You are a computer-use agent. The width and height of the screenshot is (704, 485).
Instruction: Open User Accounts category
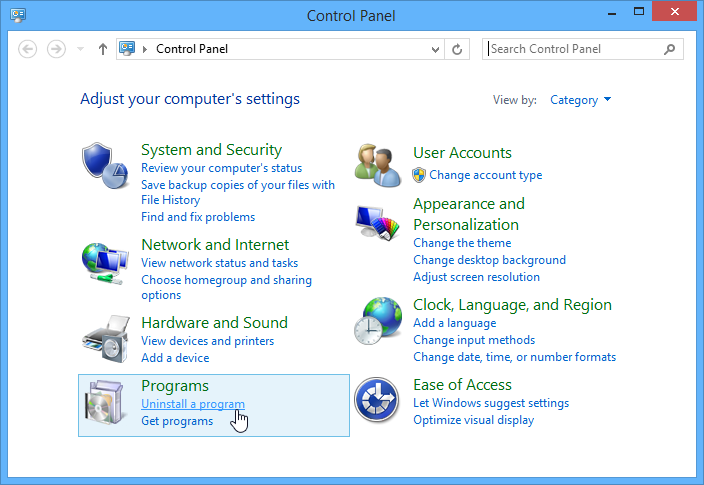462,153
